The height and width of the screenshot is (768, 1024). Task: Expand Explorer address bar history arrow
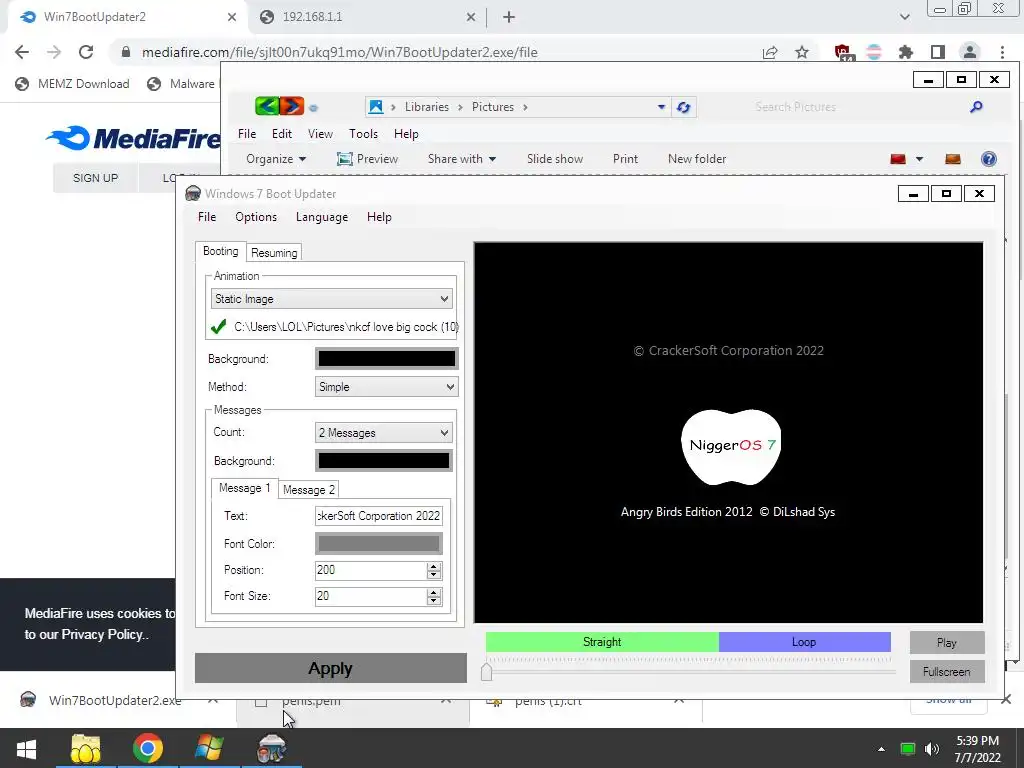661,107
